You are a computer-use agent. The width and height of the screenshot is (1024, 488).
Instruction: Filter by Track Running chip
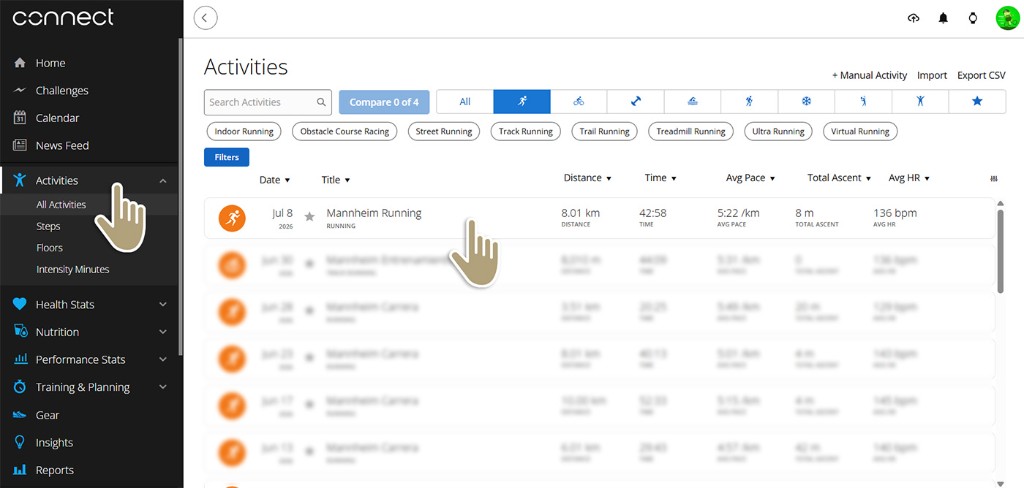[x=526, y=131]
